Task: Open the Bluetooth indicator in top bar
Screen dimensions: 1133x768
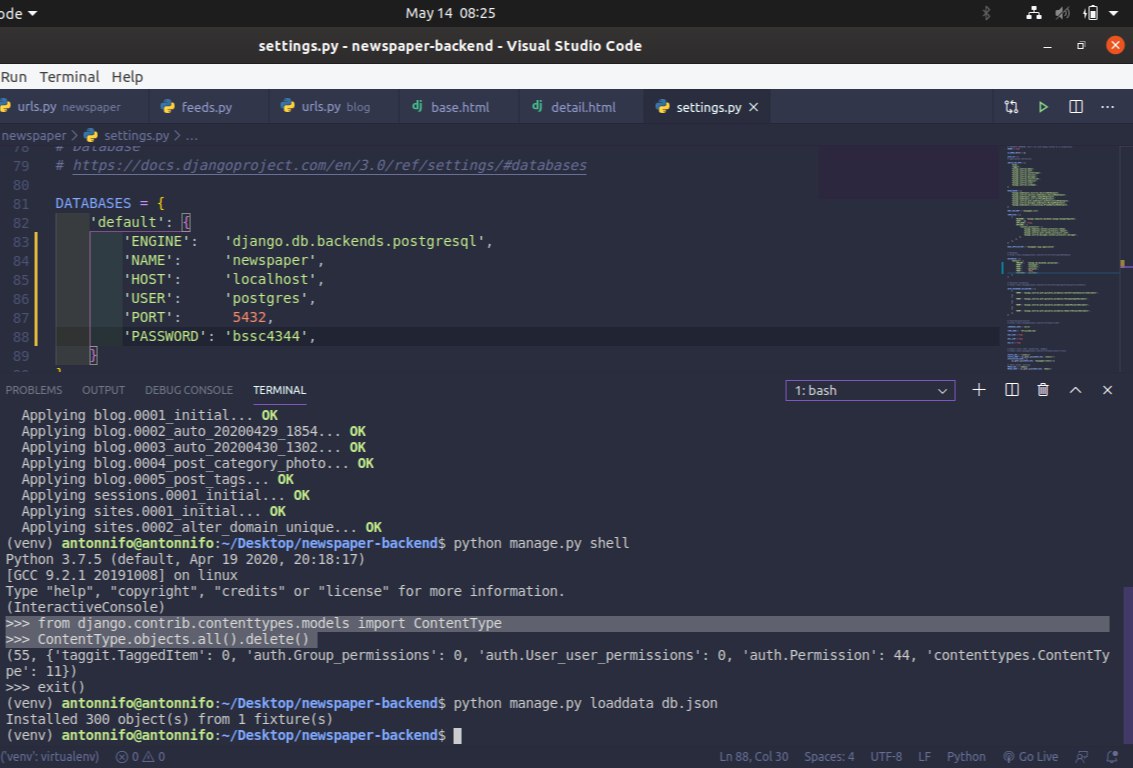Action: pyautogui.click(x=986, y=13)
